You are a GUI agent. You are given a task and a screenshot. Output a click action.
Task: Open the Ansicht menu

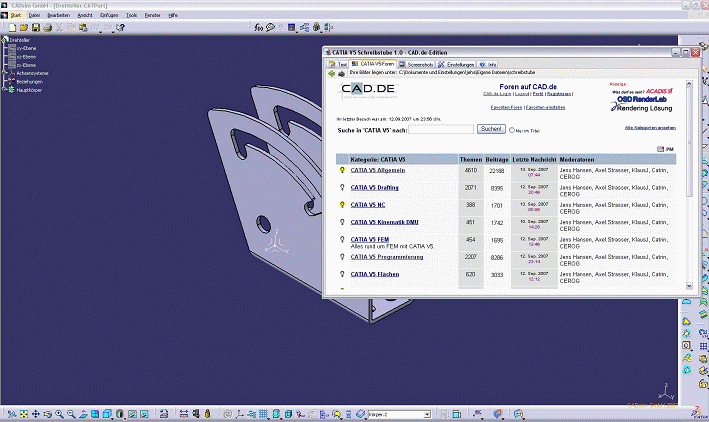click(x=85, y=15)
